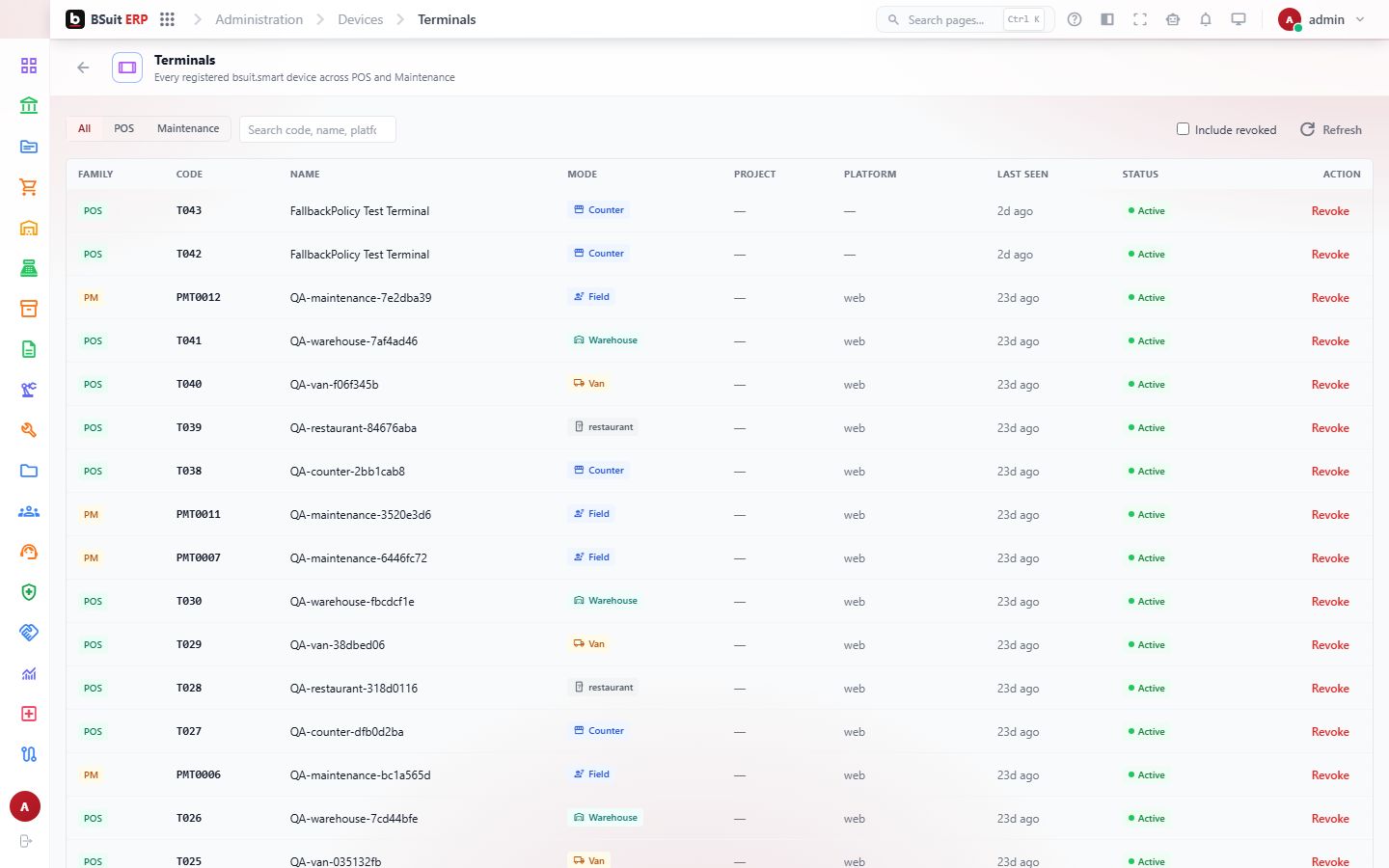The height and width of the screenshot is (868, 1389).
Task: Open the shopping cart sidebar icon
Action: (29, 187)
